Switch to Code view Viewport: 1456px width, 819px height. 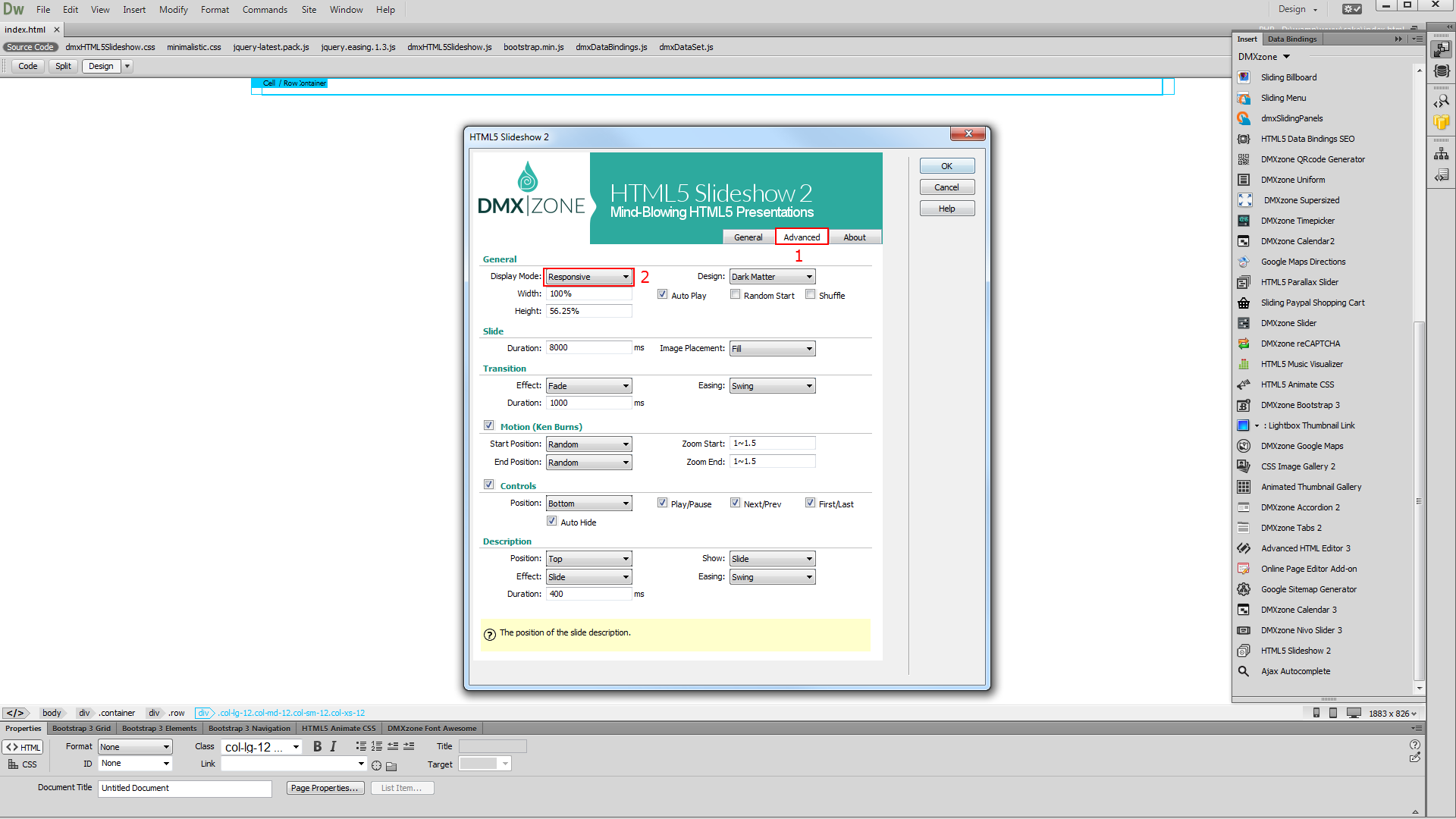point(28,66)
